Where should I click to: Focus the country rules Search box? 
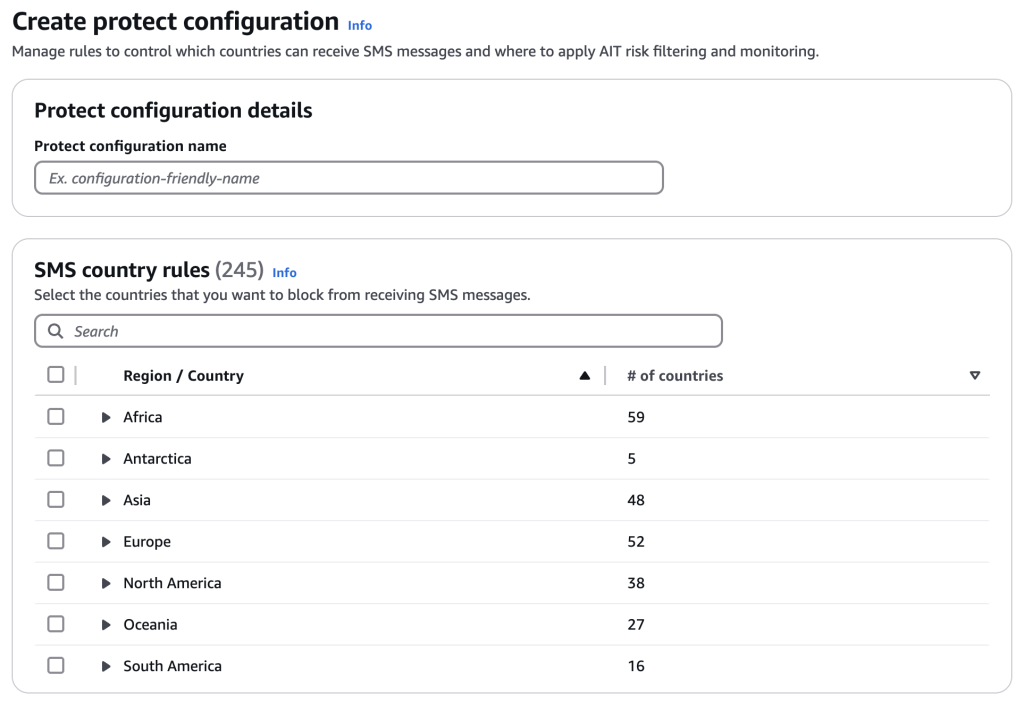click(390, 331)
